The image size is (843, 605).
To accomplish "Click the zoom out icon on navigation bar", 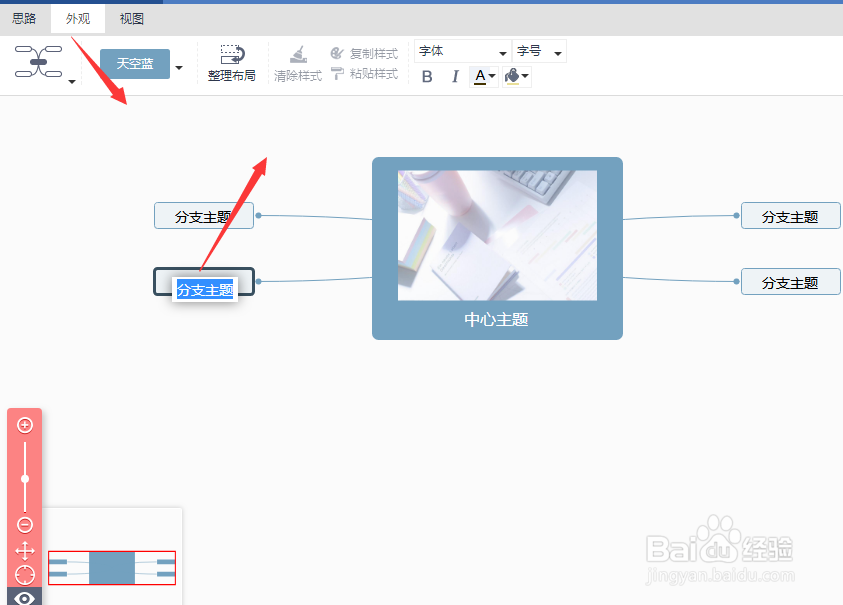I will (24, 523).
